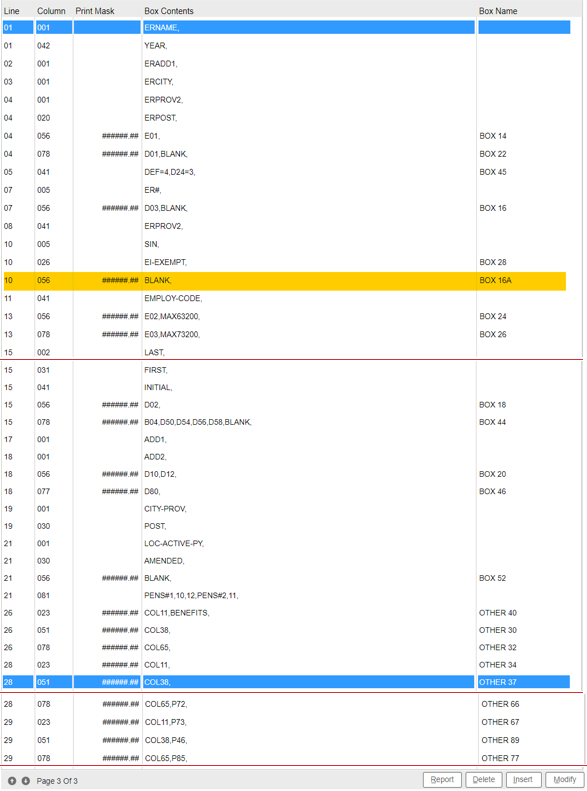Viewport: 587px width, 791px height.
Task: Click the Box Contents column header
Action: click(169, 11)
